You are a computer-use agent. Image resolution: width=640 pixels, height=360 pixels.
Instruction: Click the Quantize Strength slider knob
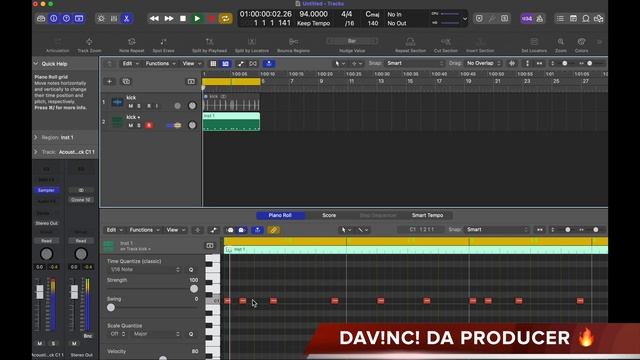coord(194,289)
